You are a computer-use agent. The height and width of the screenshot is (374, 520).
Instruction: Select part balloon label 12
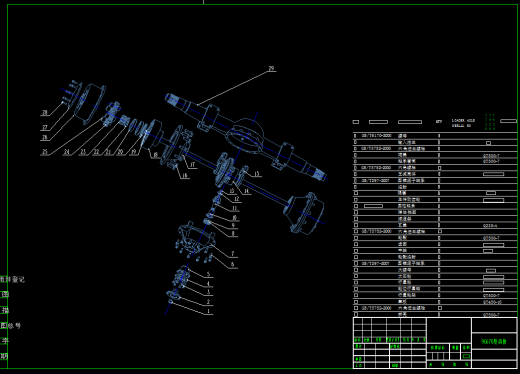tap(236, 199)
